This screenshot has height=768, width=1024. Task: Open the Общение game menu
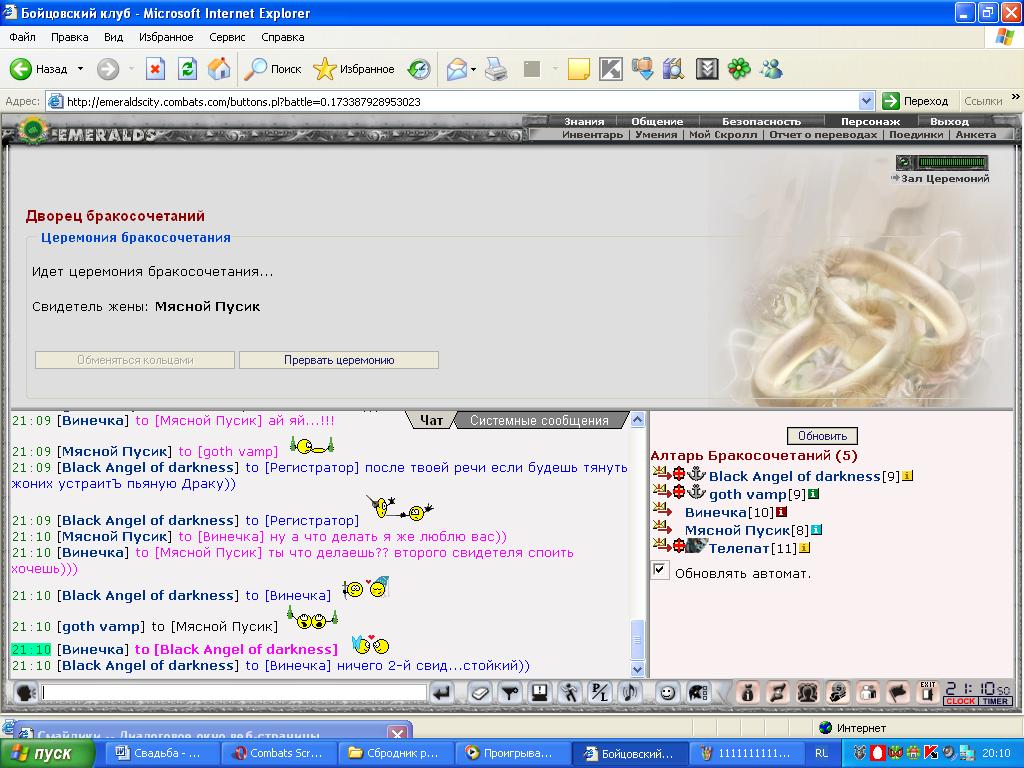point(657,121)
